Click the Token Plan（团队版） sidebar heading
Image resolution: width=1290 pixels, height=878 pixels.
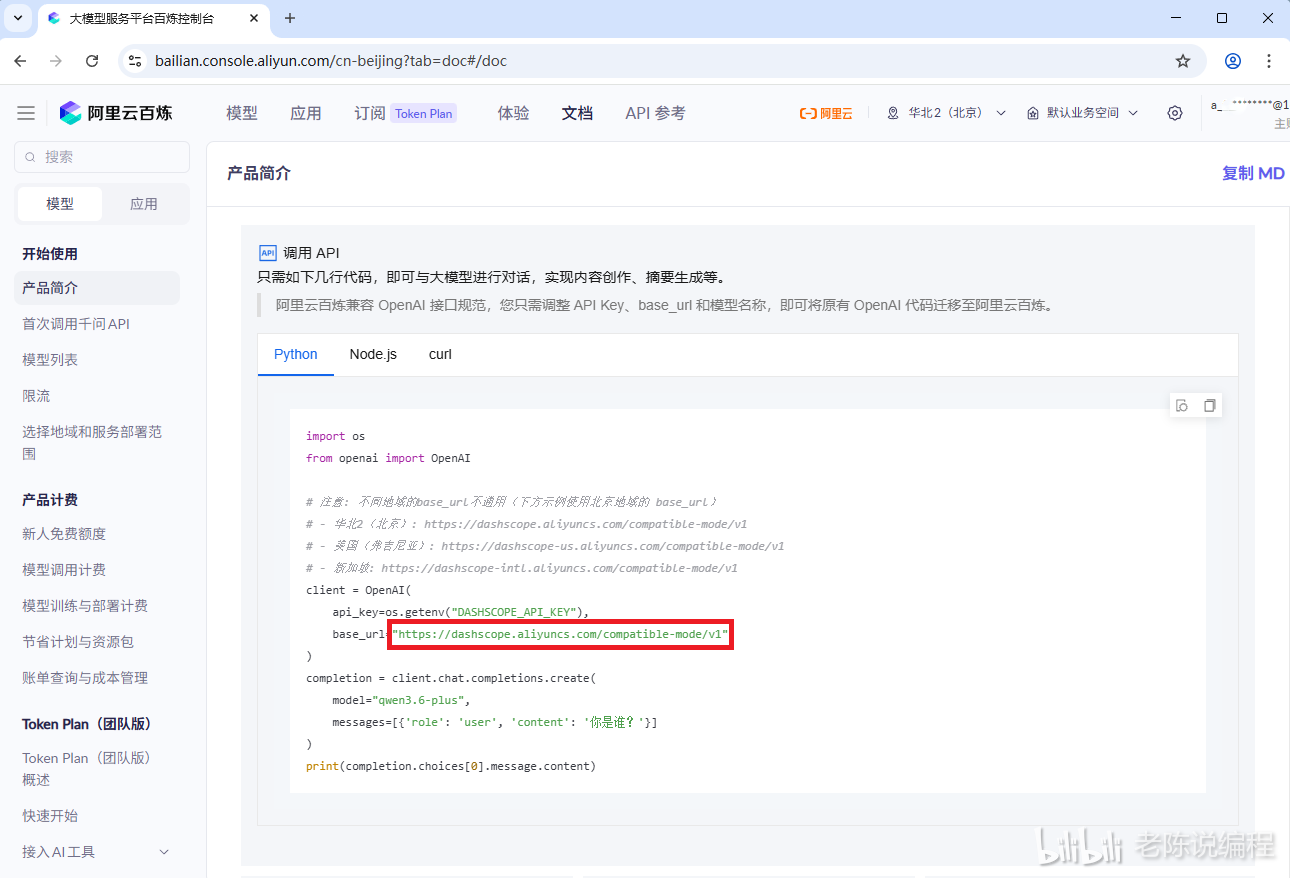(x=87, y=724)
